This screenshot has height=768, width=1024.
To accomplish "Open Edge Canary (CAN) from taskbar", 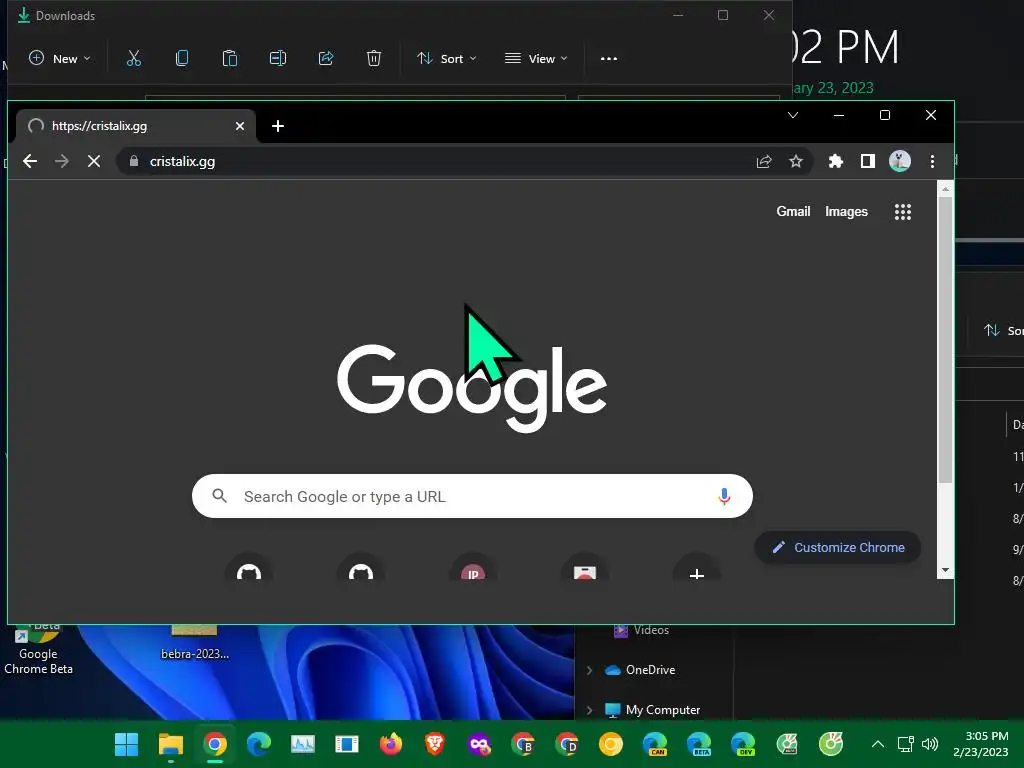I will tap(655, 744).
